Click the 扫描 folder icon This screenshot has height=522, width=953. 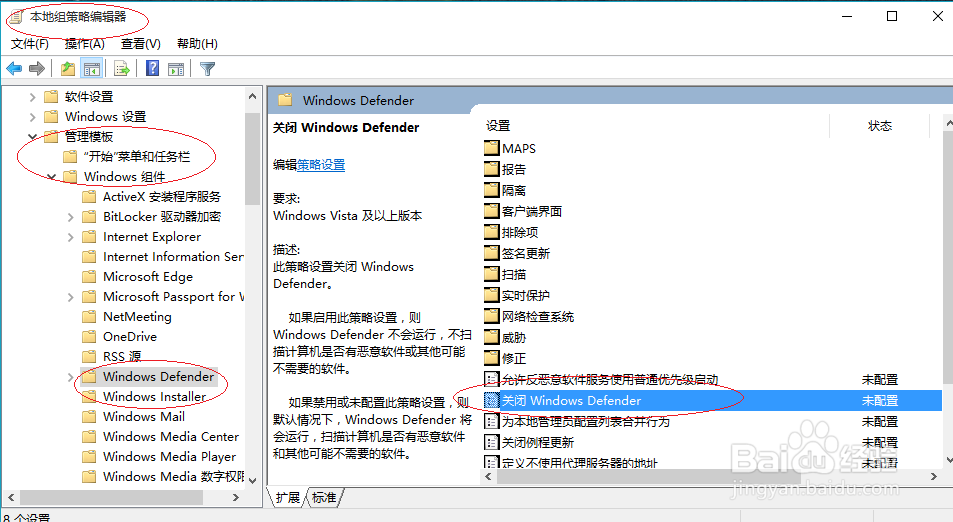(492, 273)
